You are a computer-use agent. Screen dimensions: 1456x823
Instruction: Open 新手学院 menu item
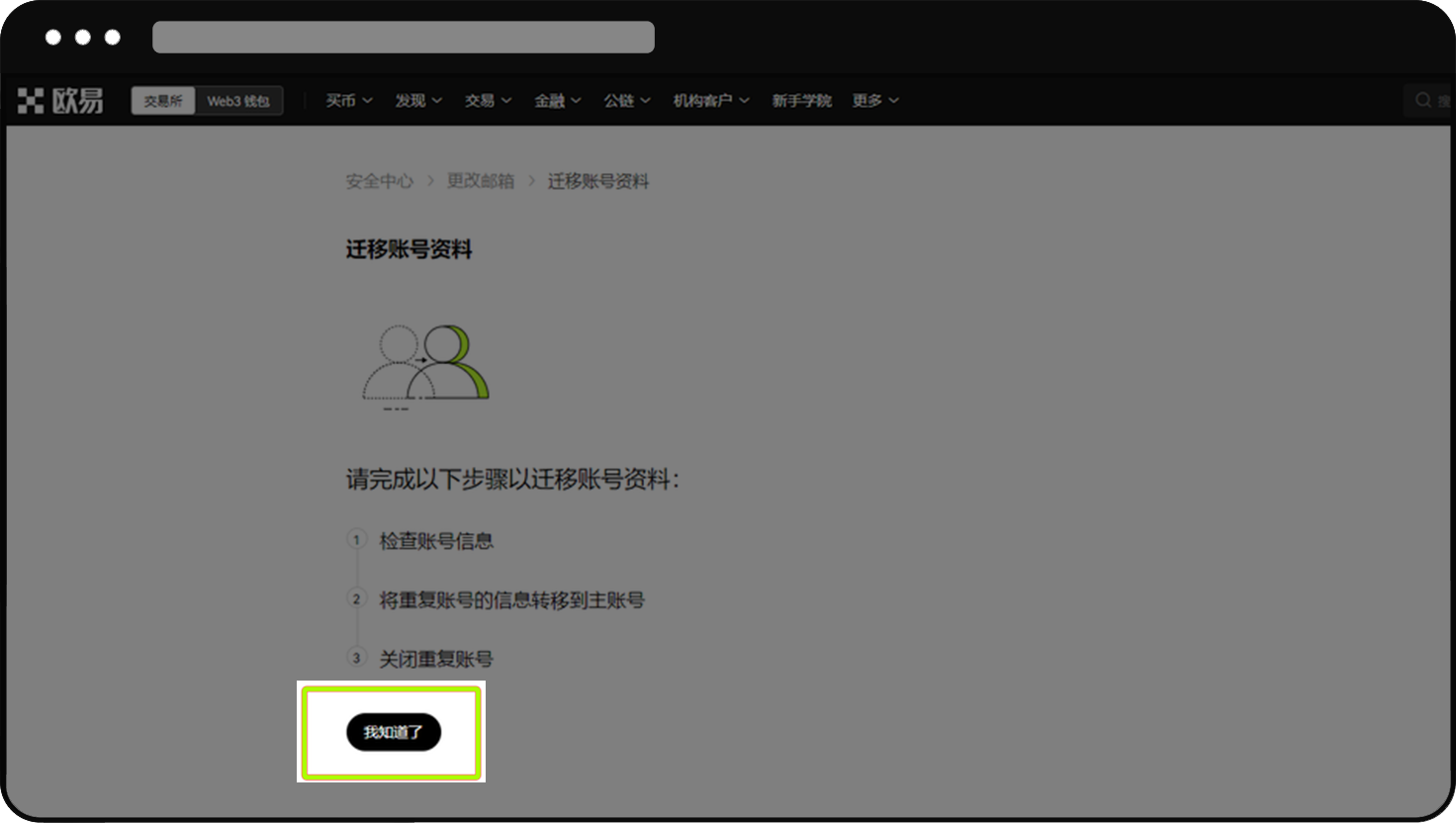tap(801, 101)
